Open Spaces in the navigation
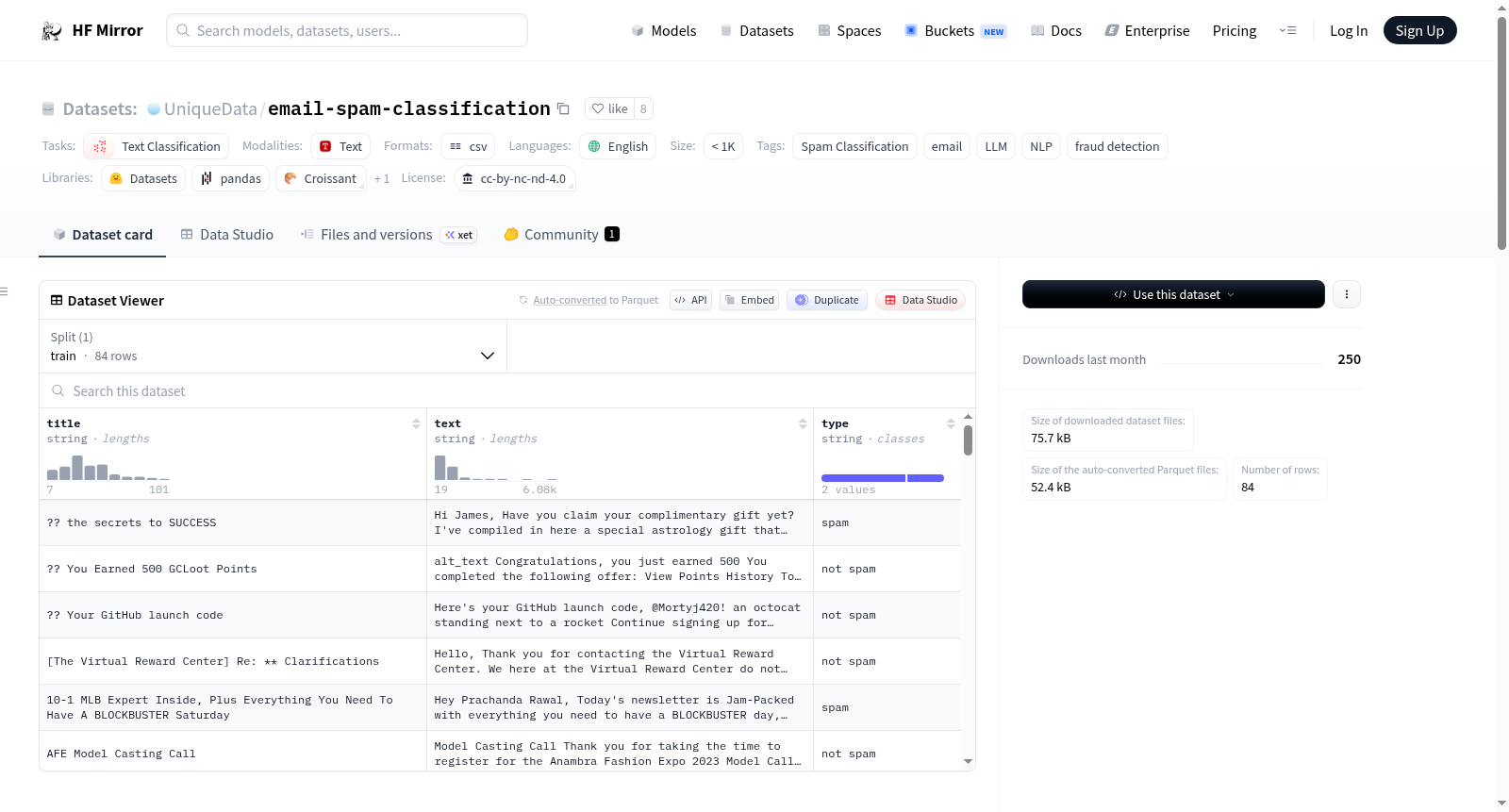The width and height of the screenshot is (1509, 812). [x=850, y=31]
